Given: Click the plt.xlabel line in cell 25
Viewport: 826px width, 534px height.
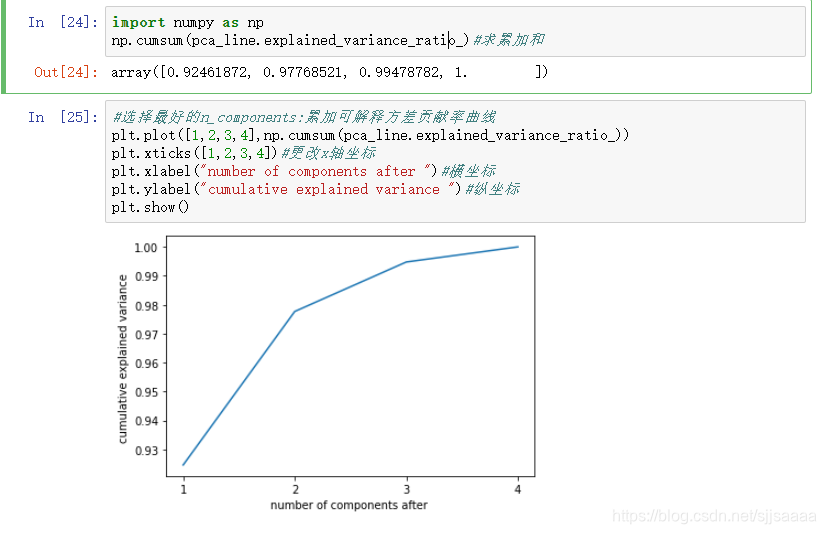Looking at the screenshot, I should [x=303, y=172].
